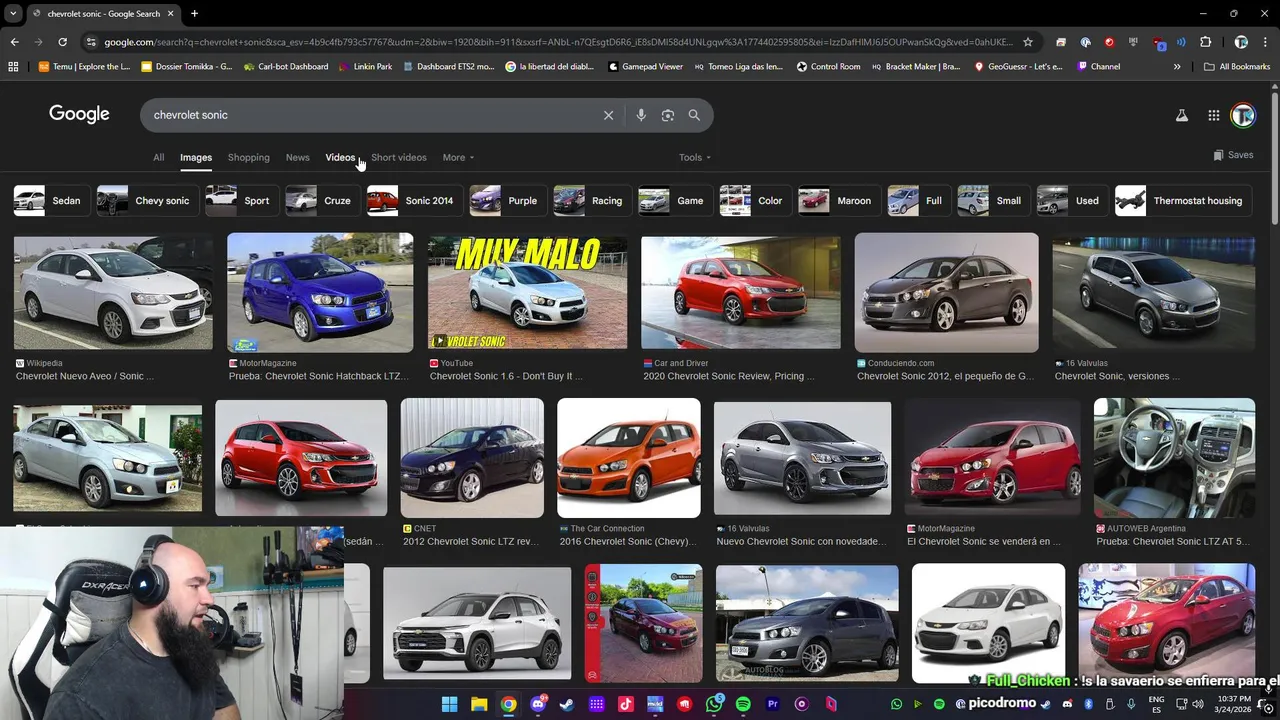Open File Explorer from the taskbar

click(479, 704)
